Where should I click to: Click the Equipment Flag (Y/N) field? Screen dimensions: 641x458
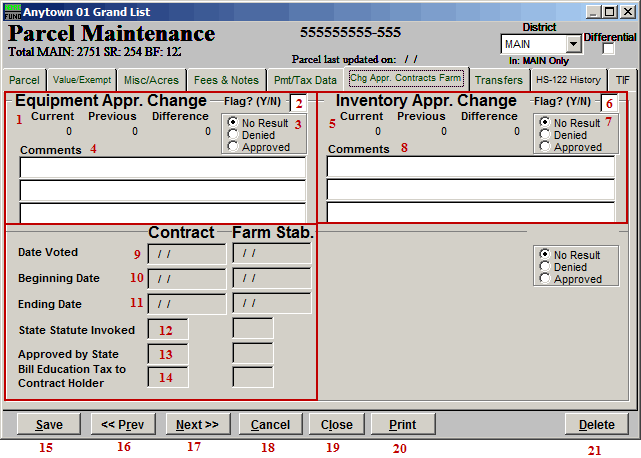pyautogui.click(x=298, y=102)
